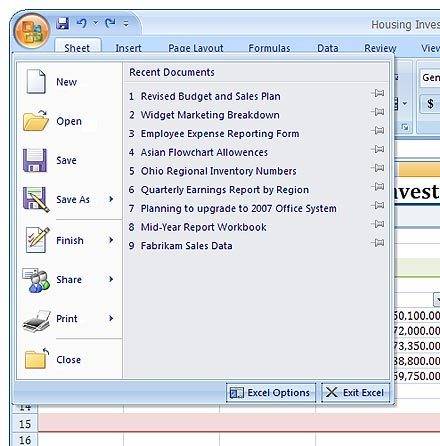Image resolution: width=440 pixels, height=446 pixels.
Task: Open the Customize Quick Access Toolbar dropdown
Action: [126, 24]
